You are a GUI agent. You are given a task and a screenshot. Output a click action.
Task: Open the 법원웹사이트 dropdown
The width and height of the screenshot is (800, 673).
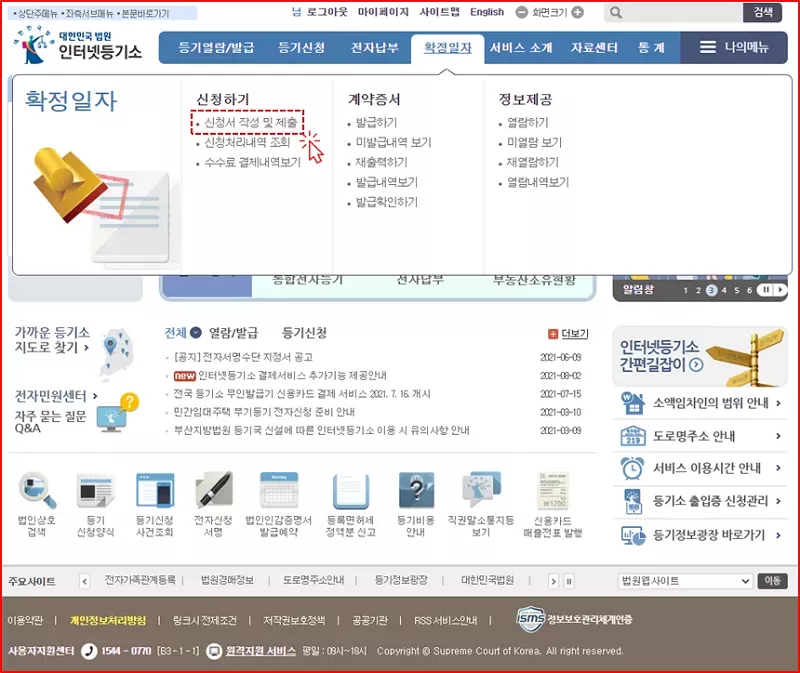[x=686, y=581]
